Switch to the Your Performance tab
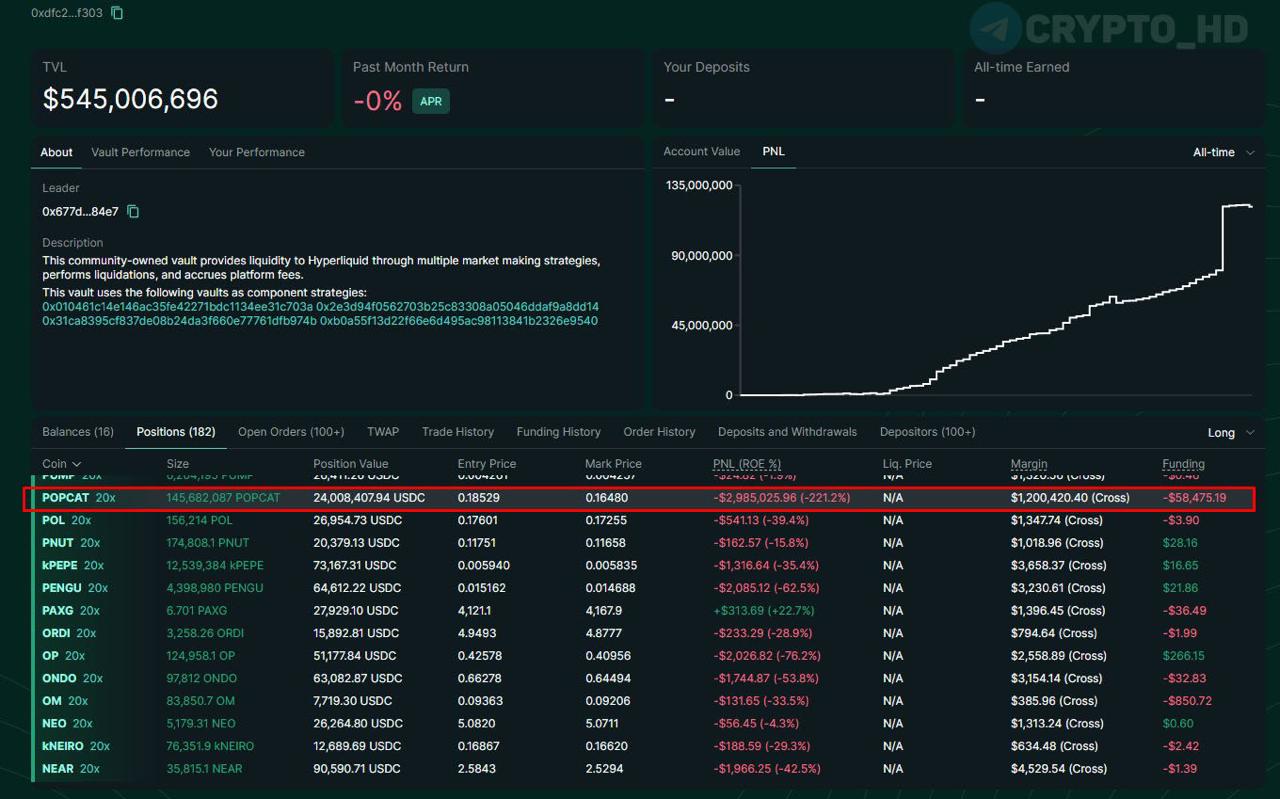The height and width of the screenshot is (799, 1280). click(257, 152)
